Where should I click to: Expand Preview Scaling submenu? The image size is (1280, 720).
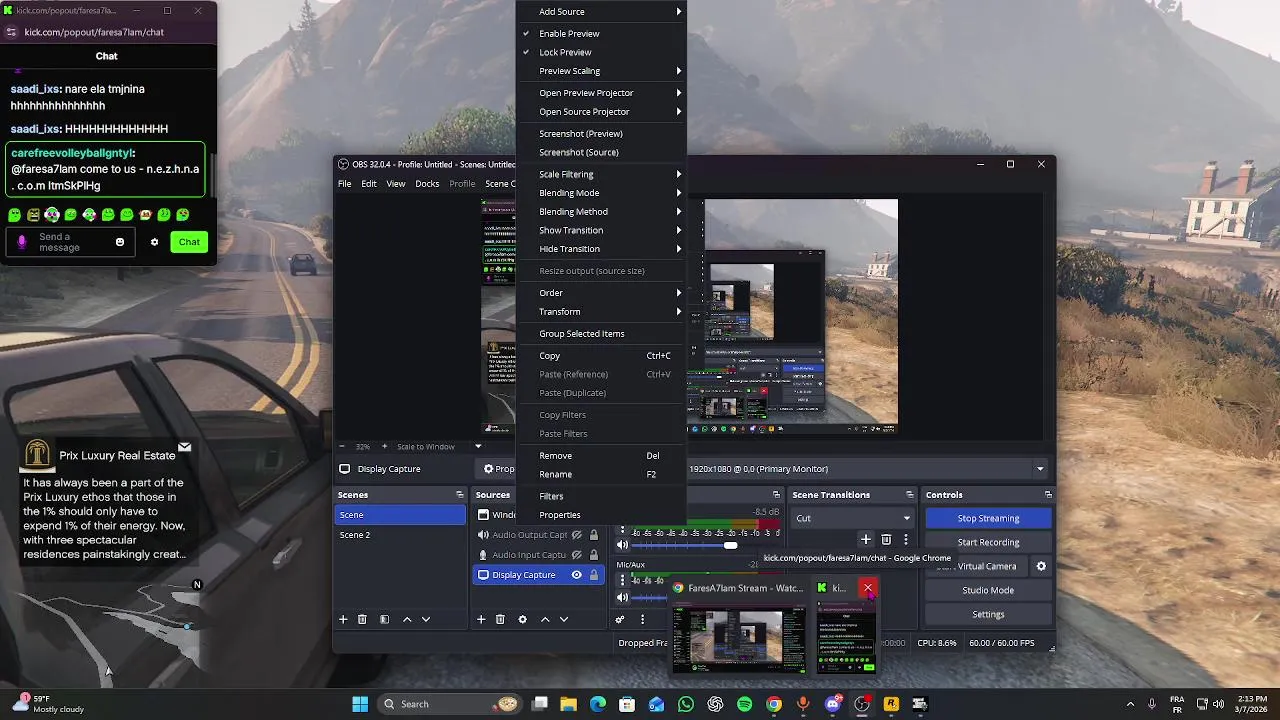[601, 71]
